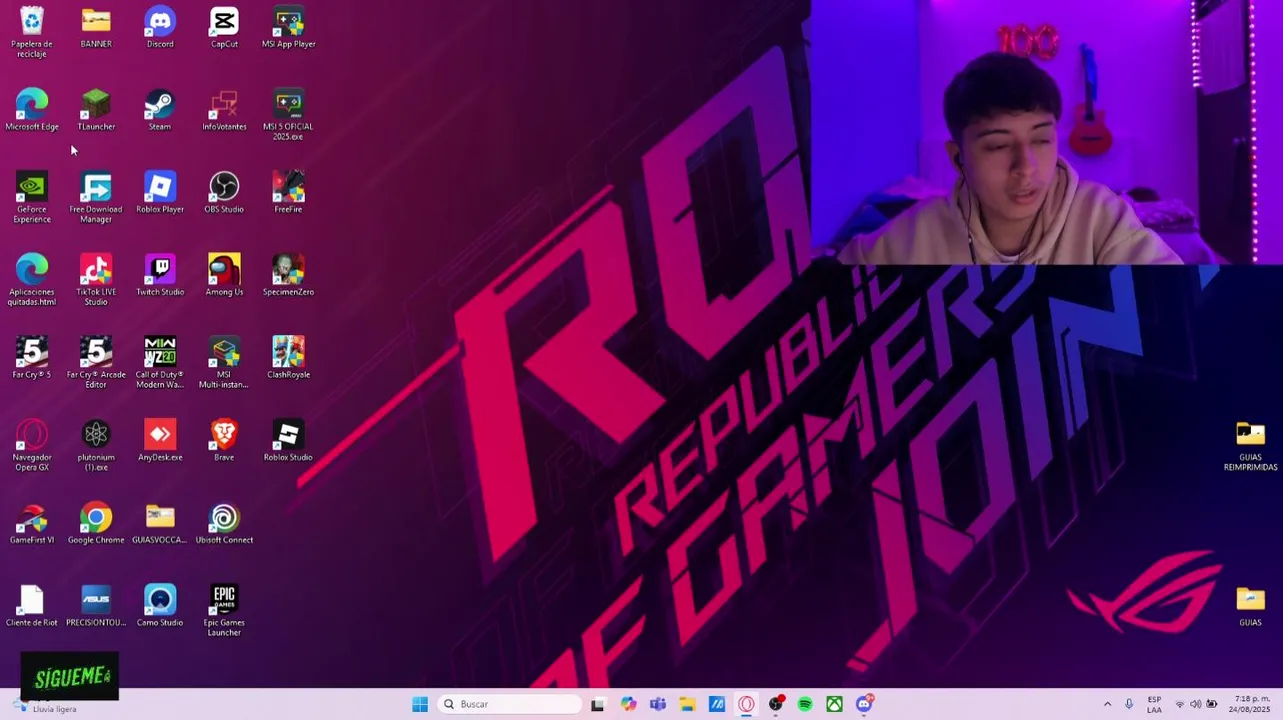Click the microphone tray icon
This screenshot has width=1283, height=720.
(x=1129, y=704)
